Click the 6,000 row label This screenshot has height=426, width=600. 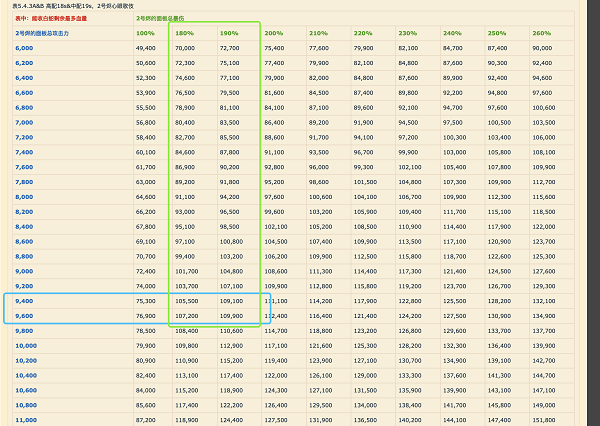pyautogui.click(x=25, y=47)
